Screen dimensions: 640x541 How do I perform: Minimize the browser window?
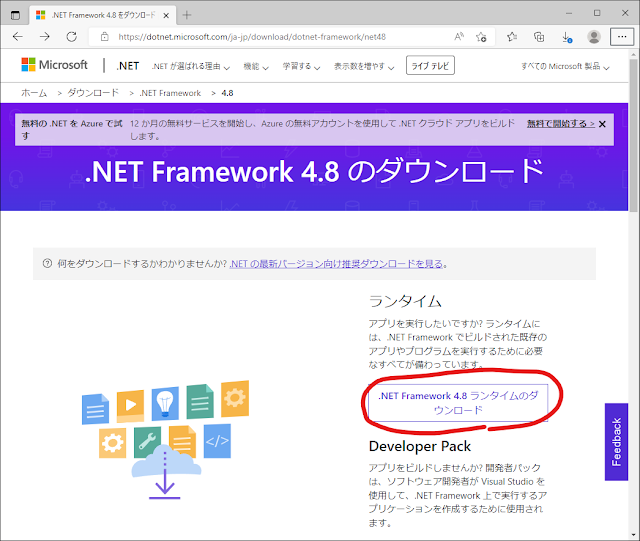point(569,13)
